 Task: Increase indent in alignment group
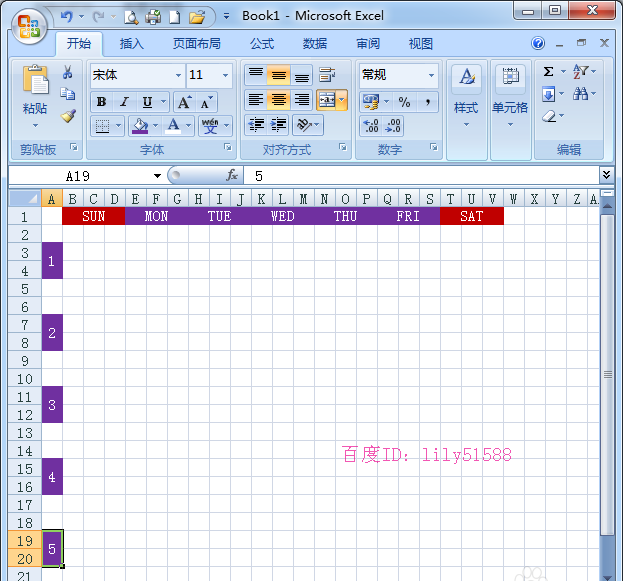pos(278,125)
